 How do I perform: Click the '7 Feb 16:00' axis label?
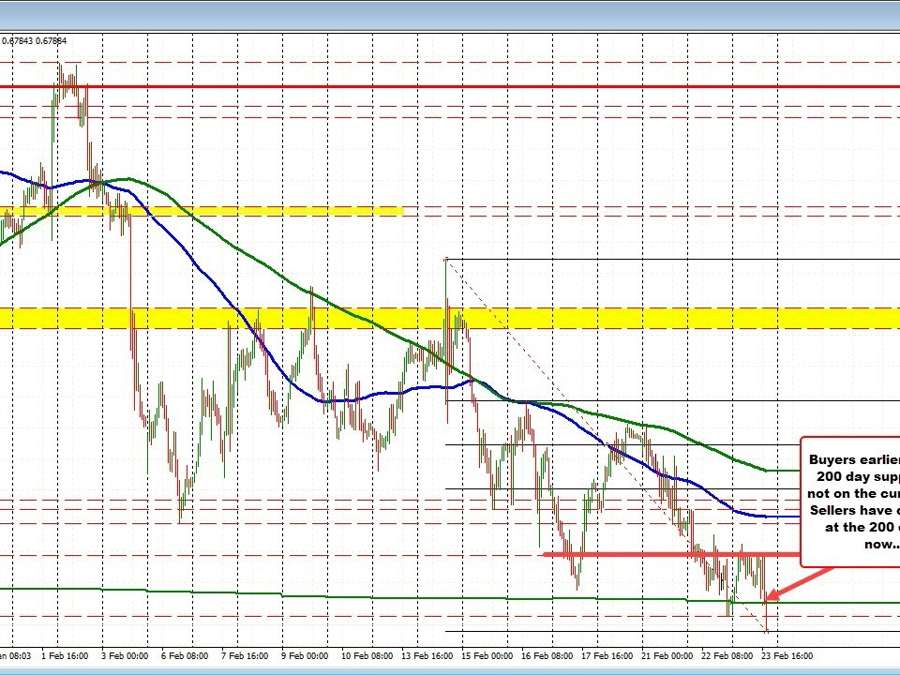point(243,656)
